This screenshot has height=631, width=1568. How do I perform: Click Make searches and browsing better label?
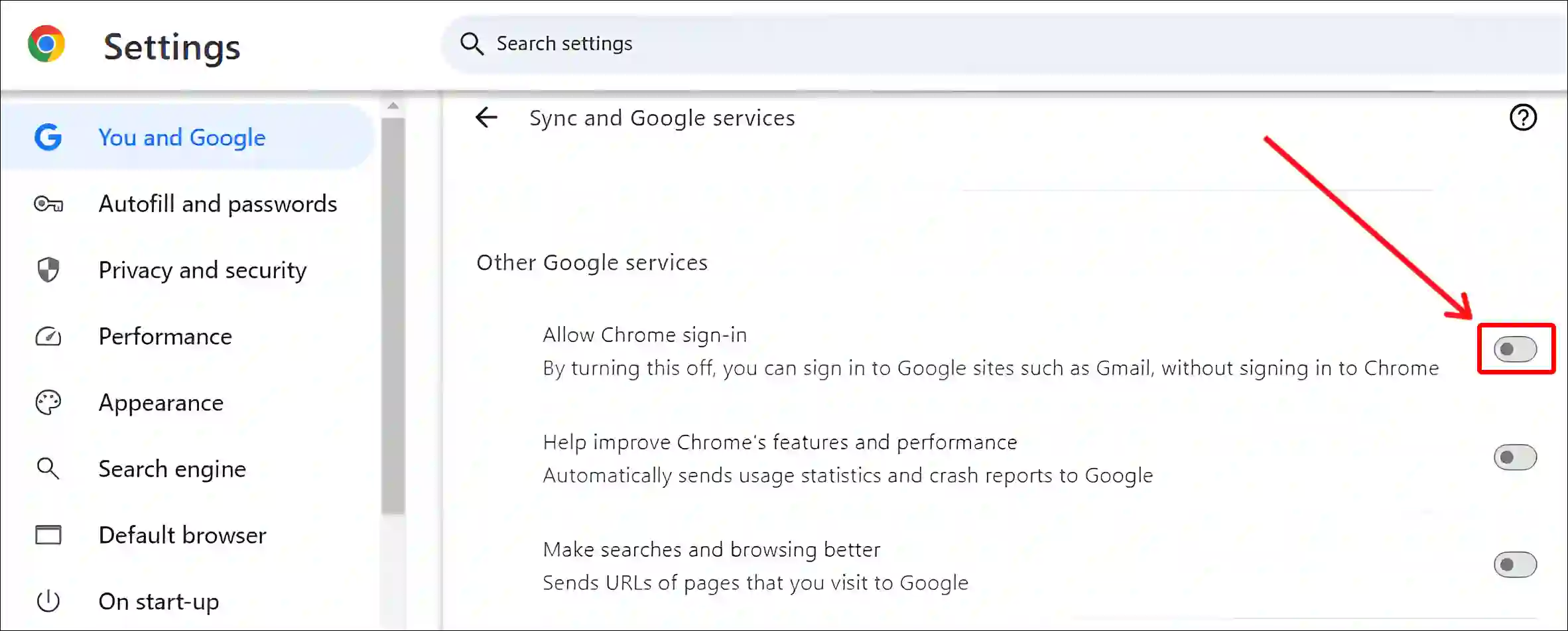[x=712, y=549]
